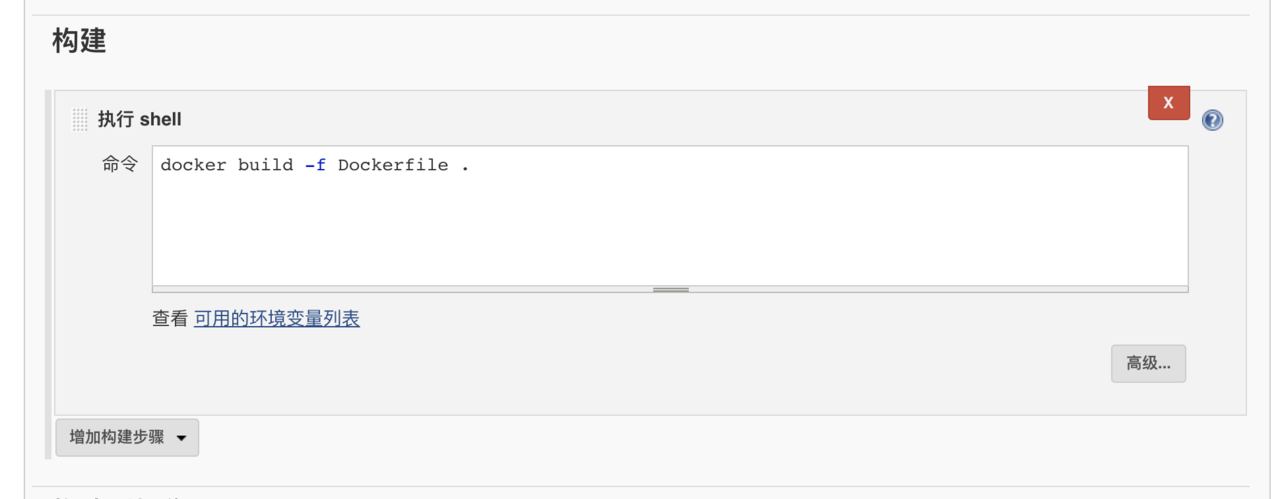Click the 查看 text before the link

[170, 319]
